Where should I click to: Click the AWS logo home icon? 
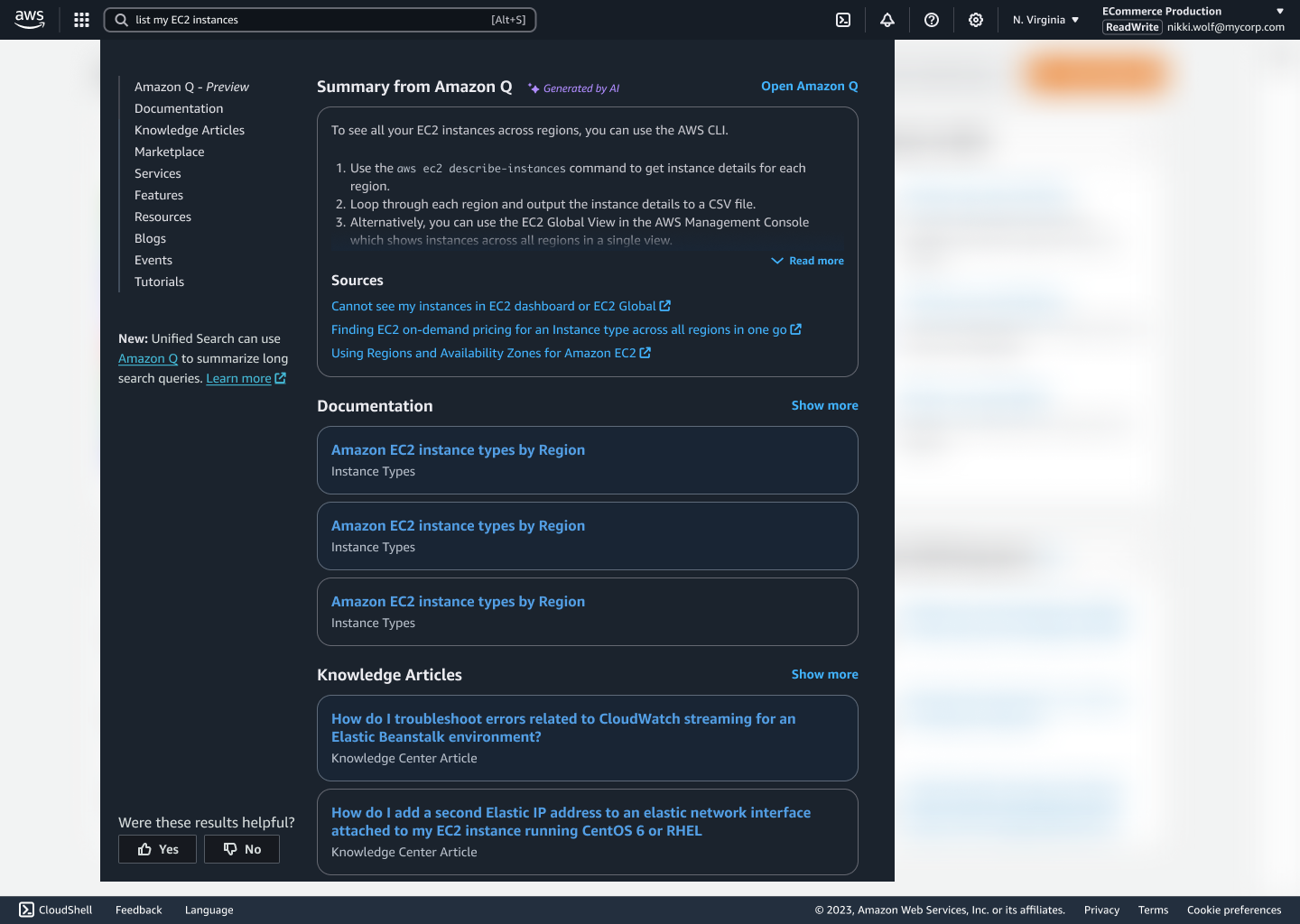click(30, 19)
